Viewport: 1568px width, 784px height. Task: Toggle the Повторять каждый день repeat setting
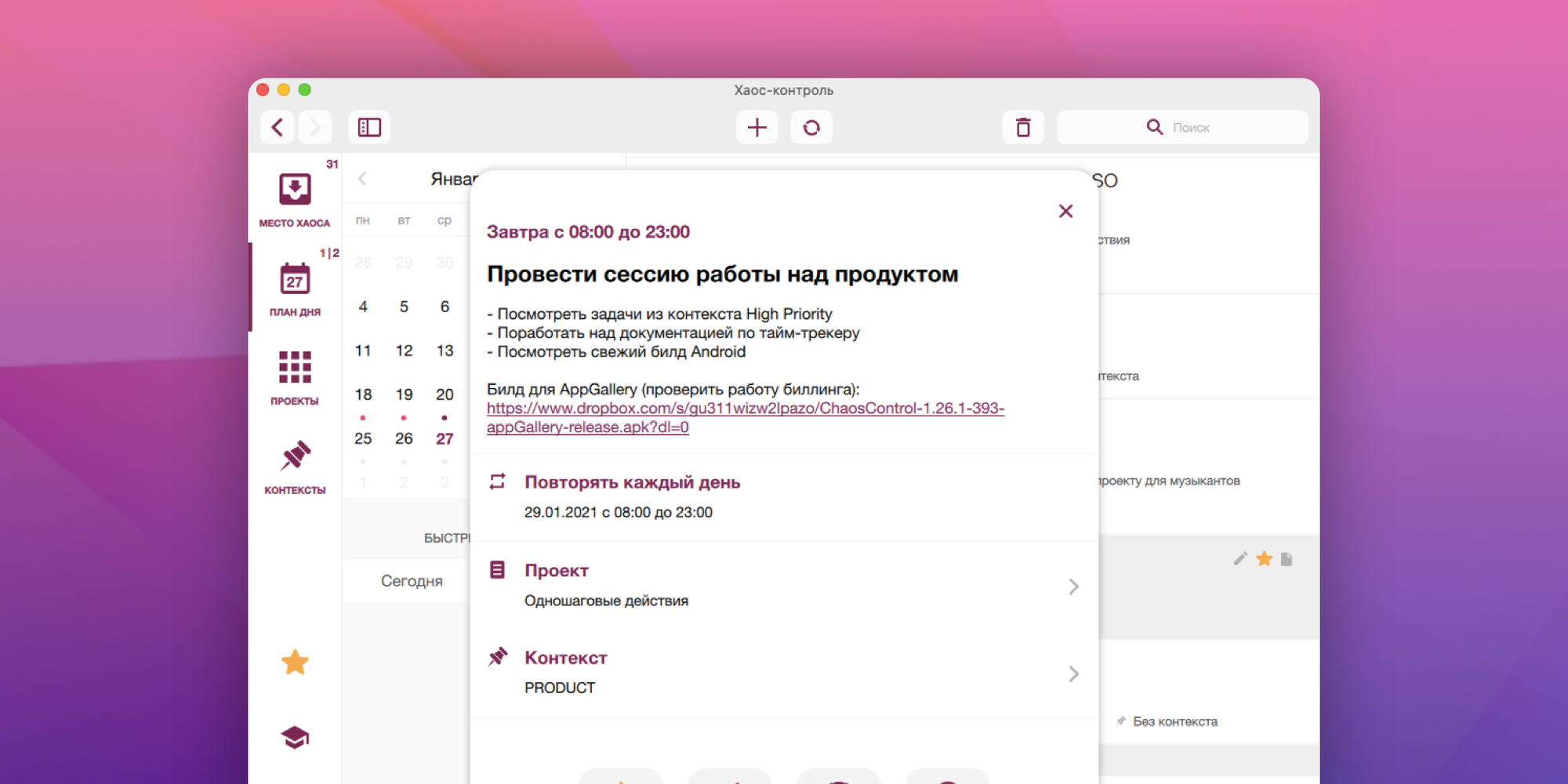point(633,482)
